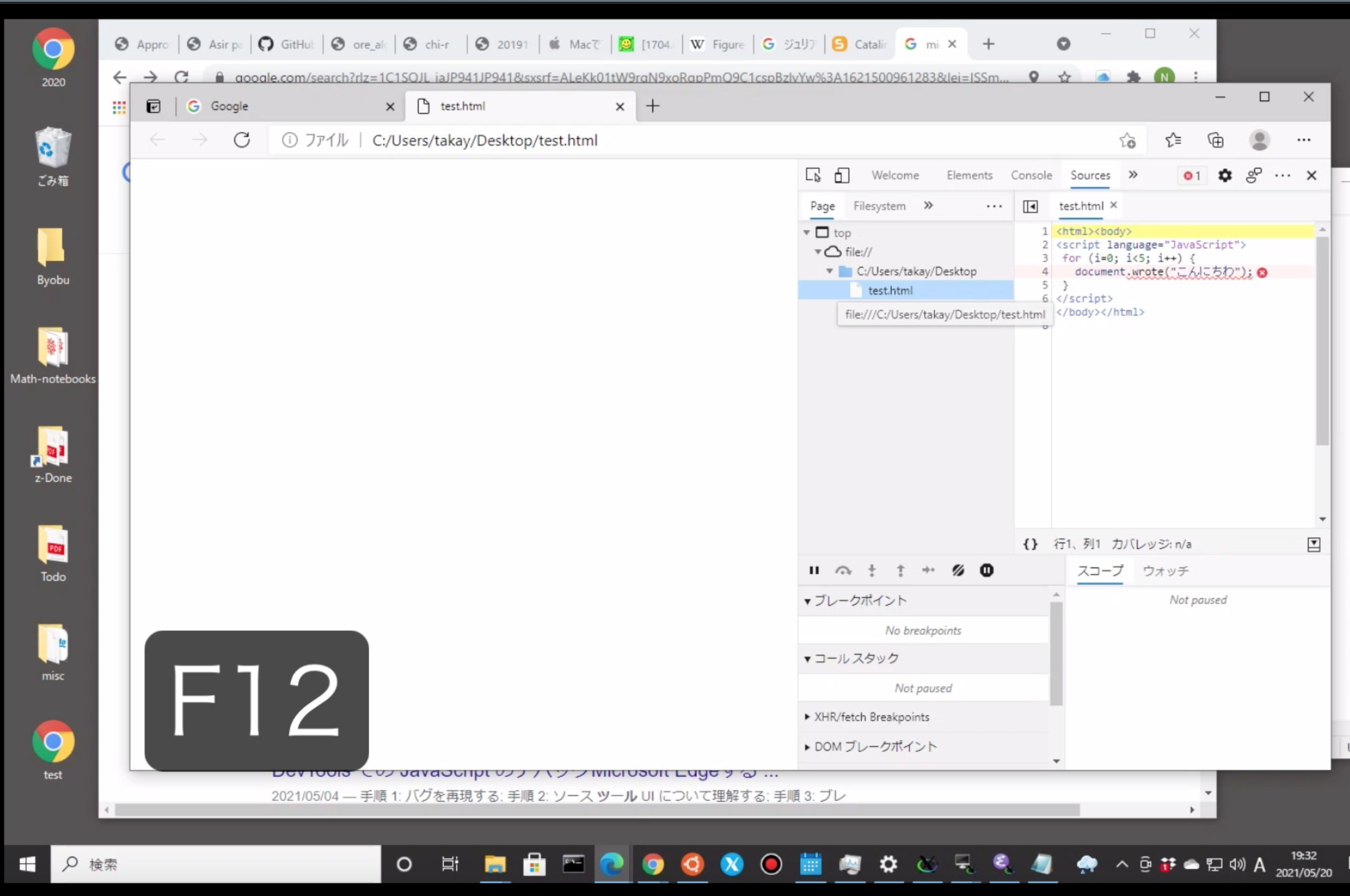Image resolution: width=1350 pixels, height=896 pixels.
Task: Step into next function call
Action: point(872,570)
